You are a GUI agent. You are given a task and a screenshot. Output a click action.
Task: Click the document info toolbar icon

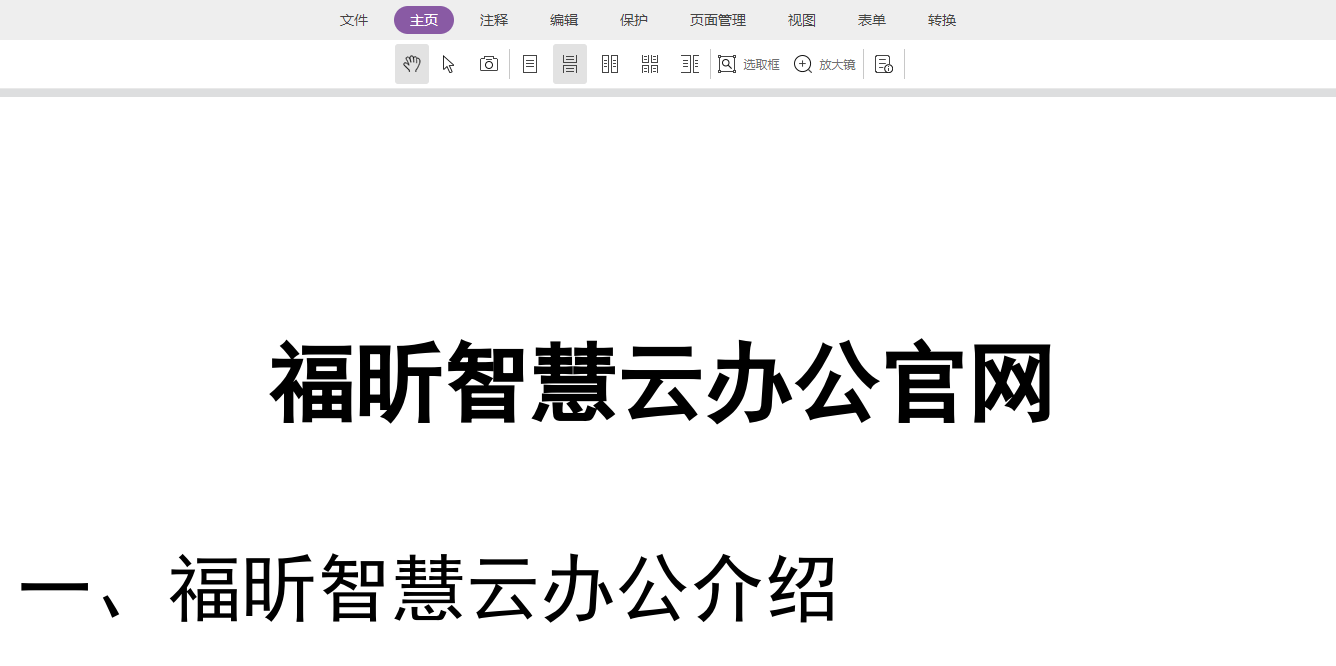[883, 63]
